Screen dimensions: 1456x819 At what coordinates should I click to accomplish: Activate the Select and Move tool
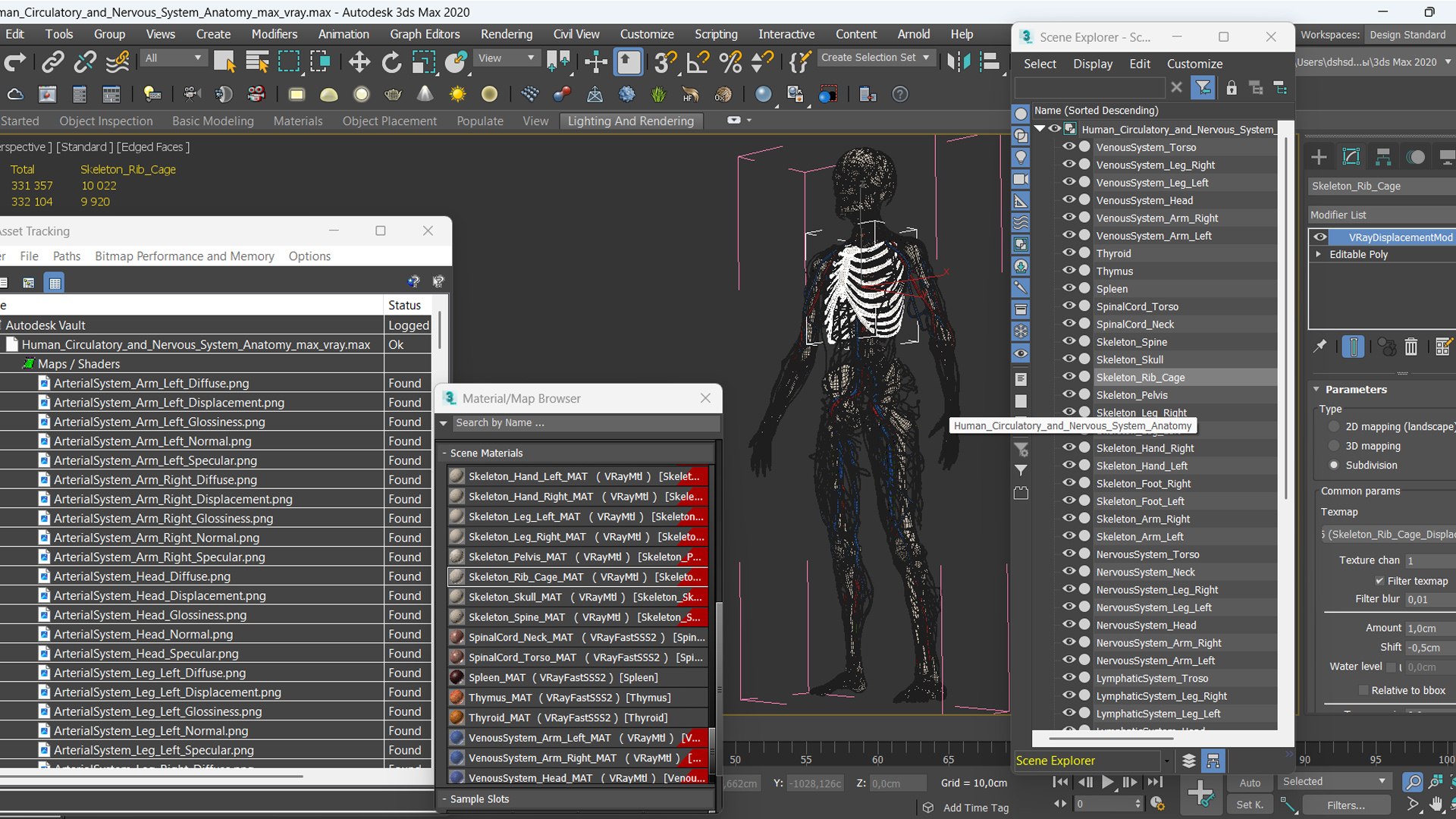click(x=359, y=61)
